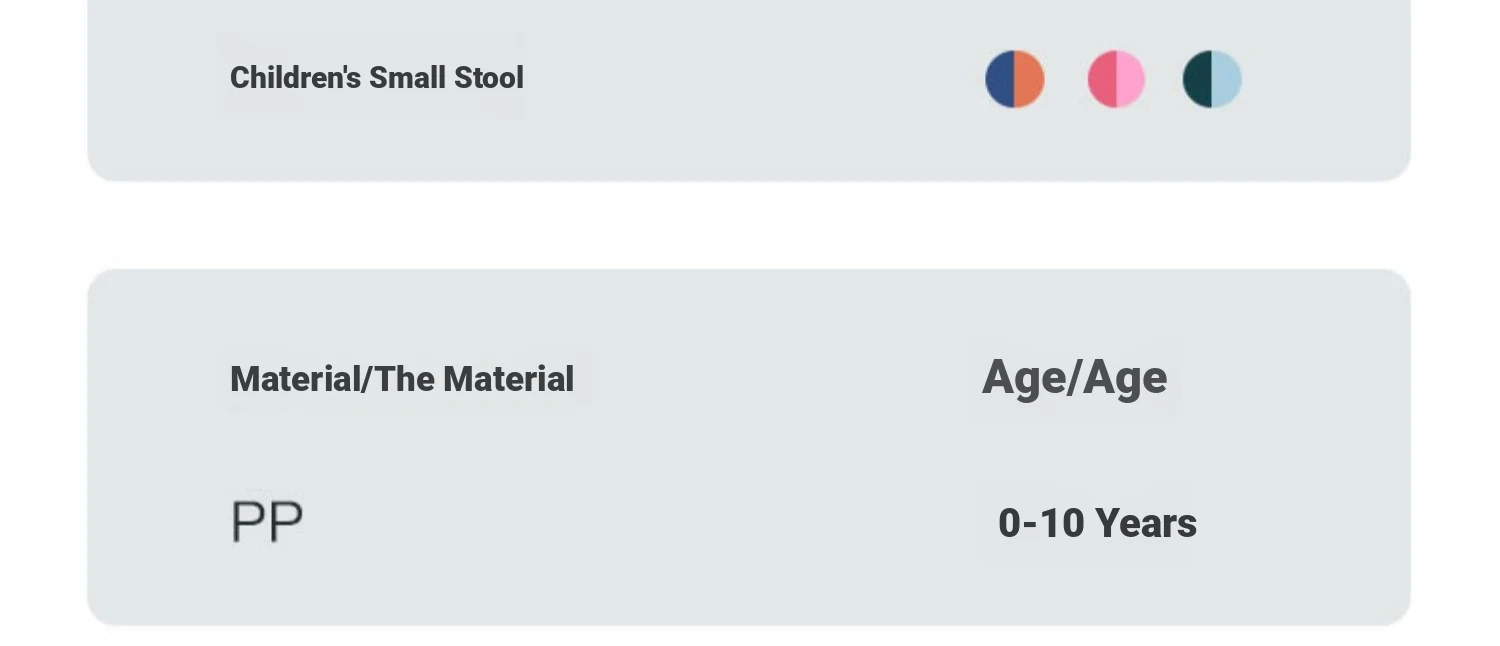Pick the dark teal and light blue swatch
This screenshot has height=646, width=1500.
[x=1212, y=79]
